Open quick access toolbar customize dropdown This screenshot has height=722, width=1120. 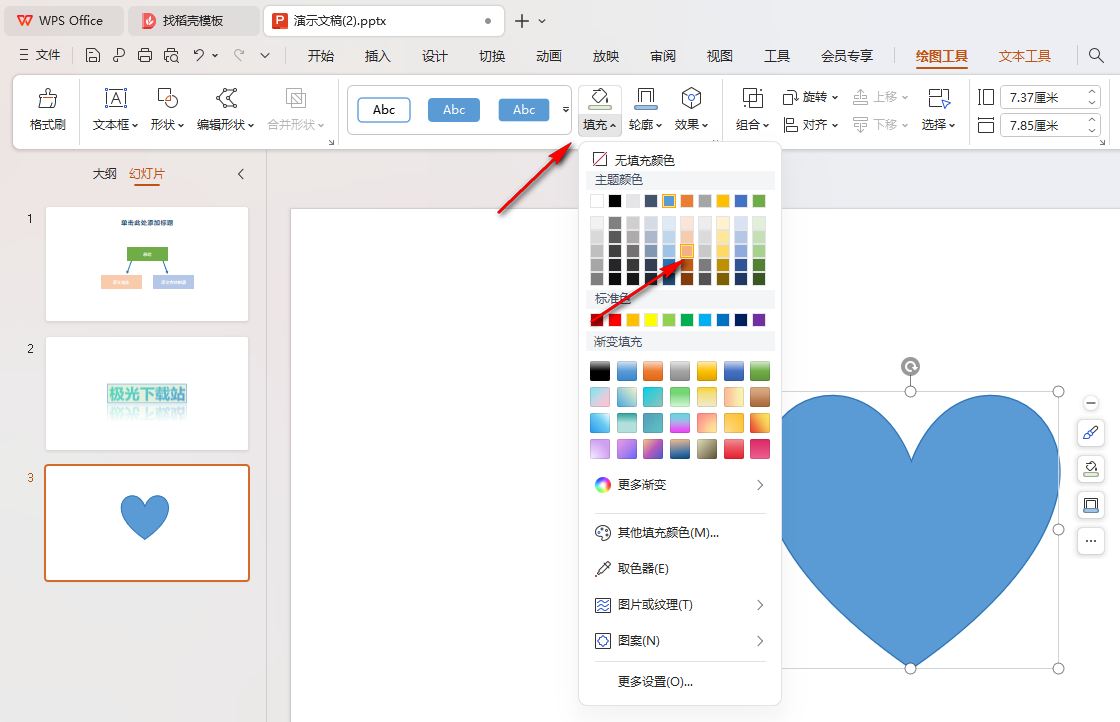click(x=265, y=55)
